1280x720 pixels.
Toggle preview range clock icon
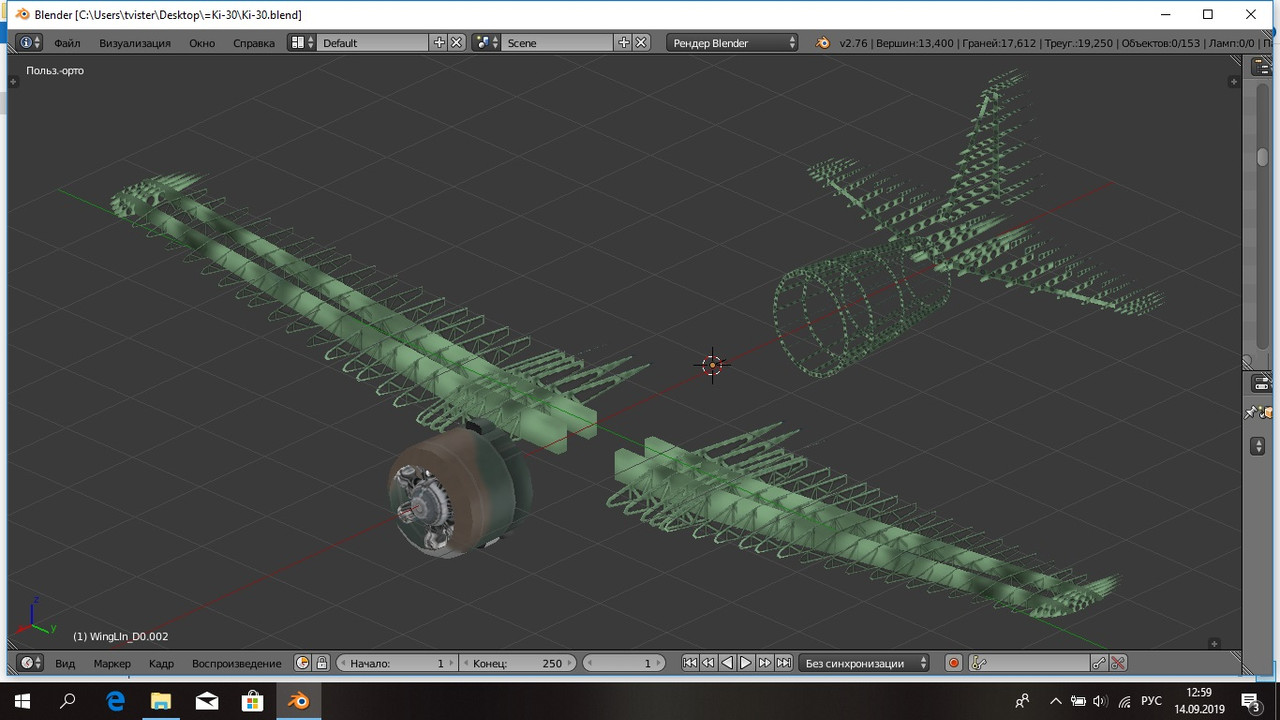(303, 663)
